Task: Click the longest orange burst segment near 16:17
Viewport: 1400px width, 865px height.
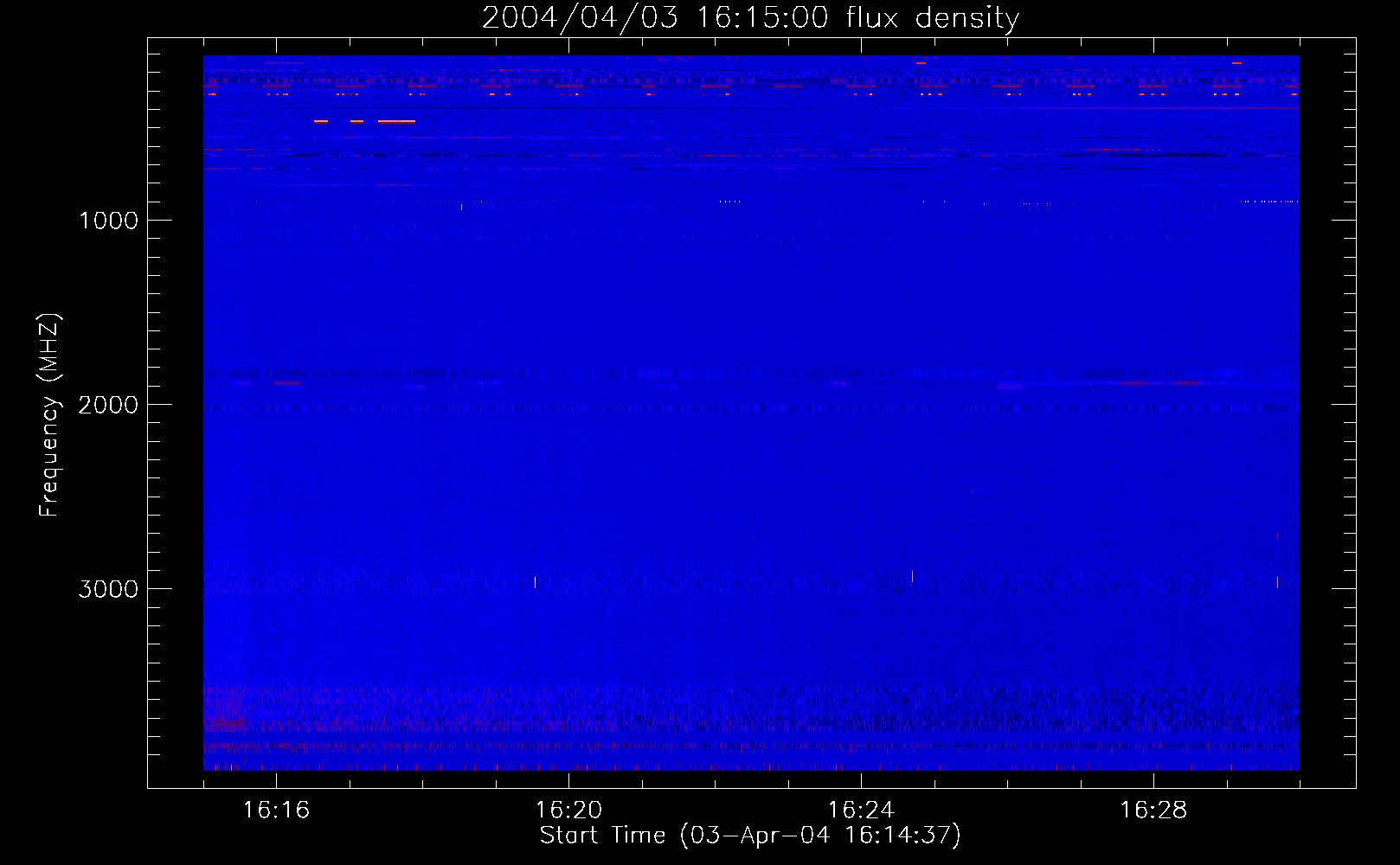Action: click(396, 122)
